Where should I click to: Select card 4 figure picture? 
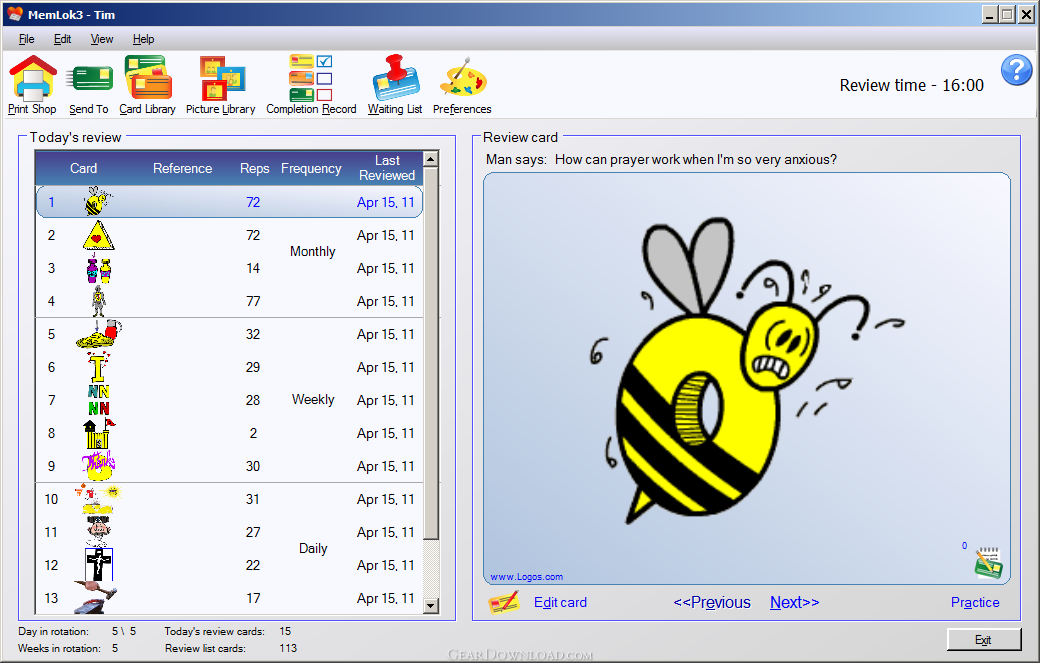point(98,301)
